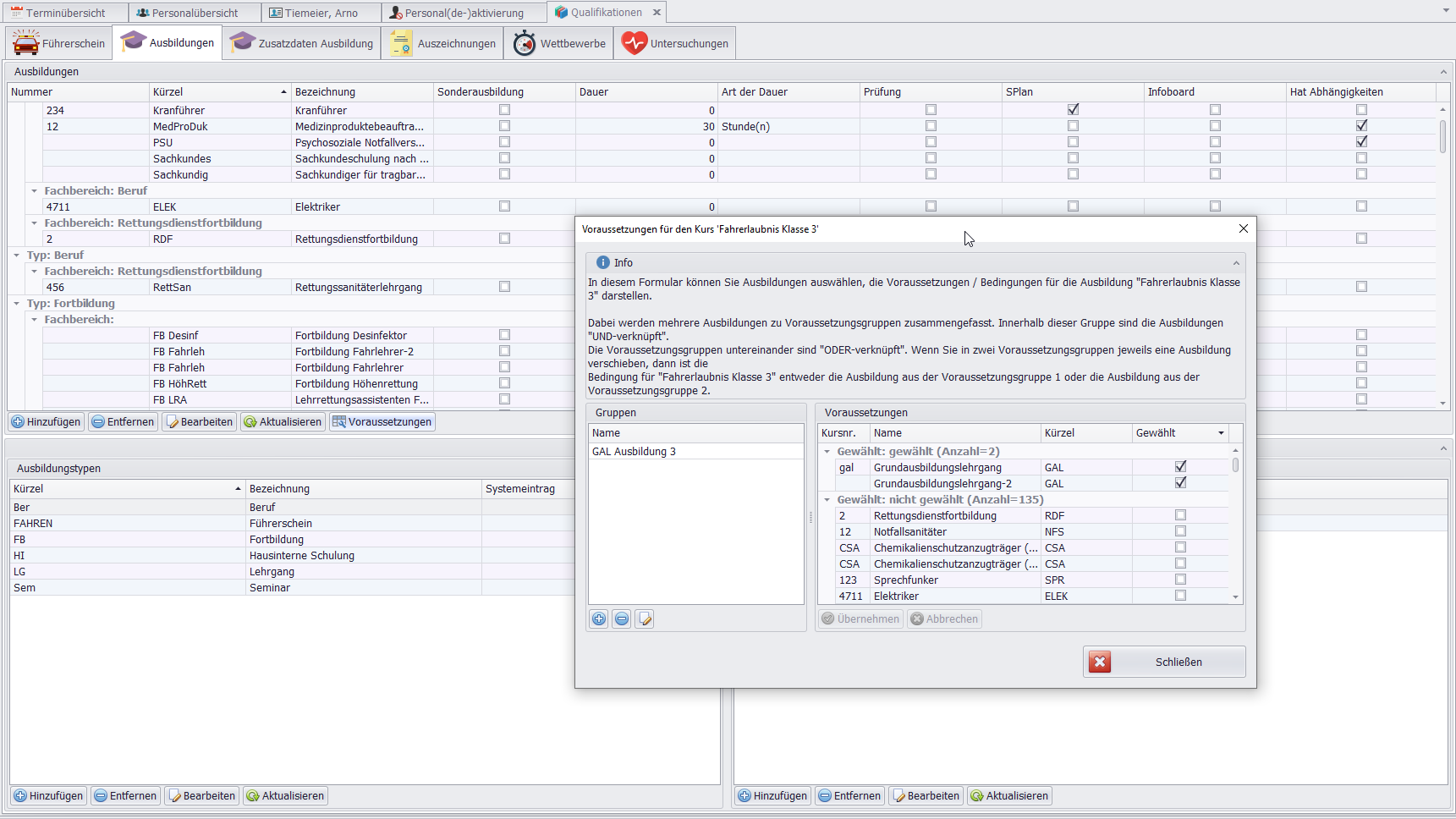This screenshot has height=819, width=1456.
Task: Toggle SPlan checkbox for Kranführer
Action: 1073,110
